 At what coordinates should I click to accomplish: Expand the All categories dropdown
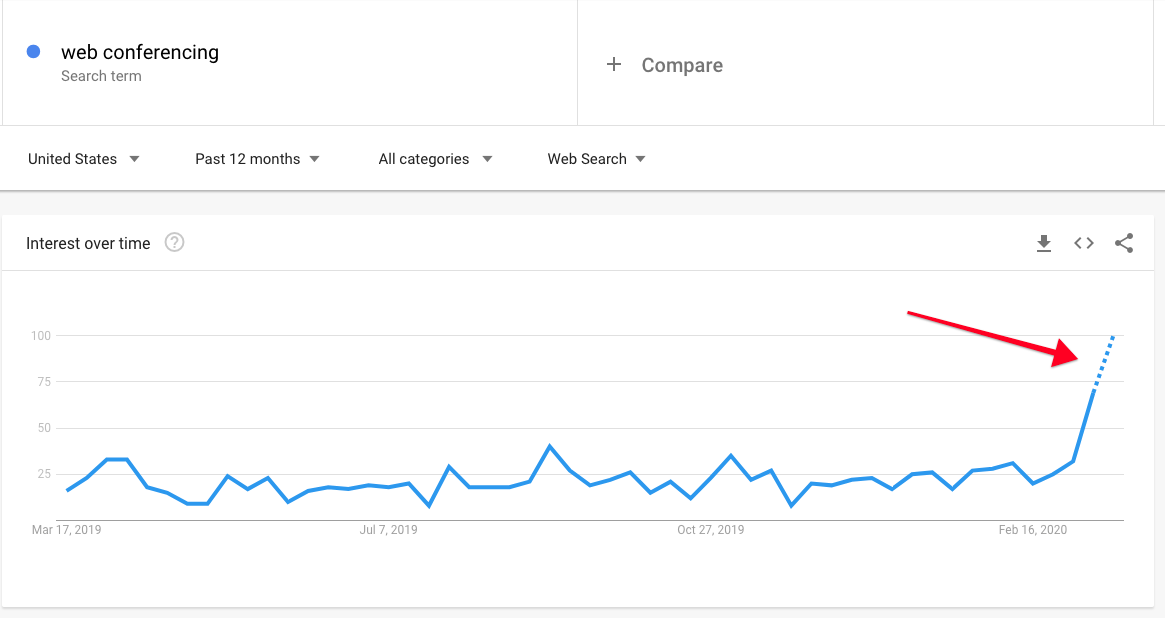click(435, 159)
